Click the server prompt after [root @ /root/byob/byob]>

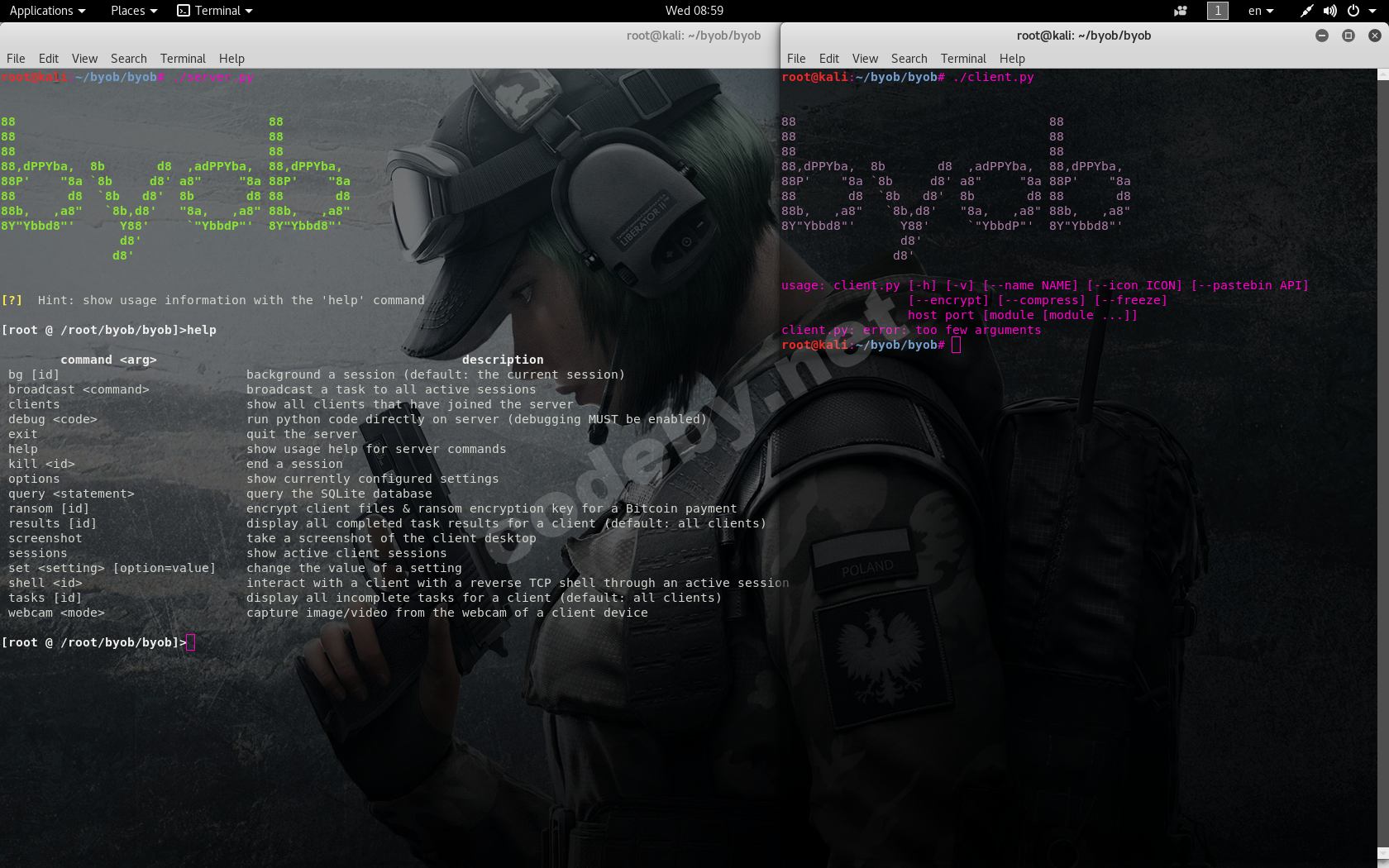pos(191,641)
